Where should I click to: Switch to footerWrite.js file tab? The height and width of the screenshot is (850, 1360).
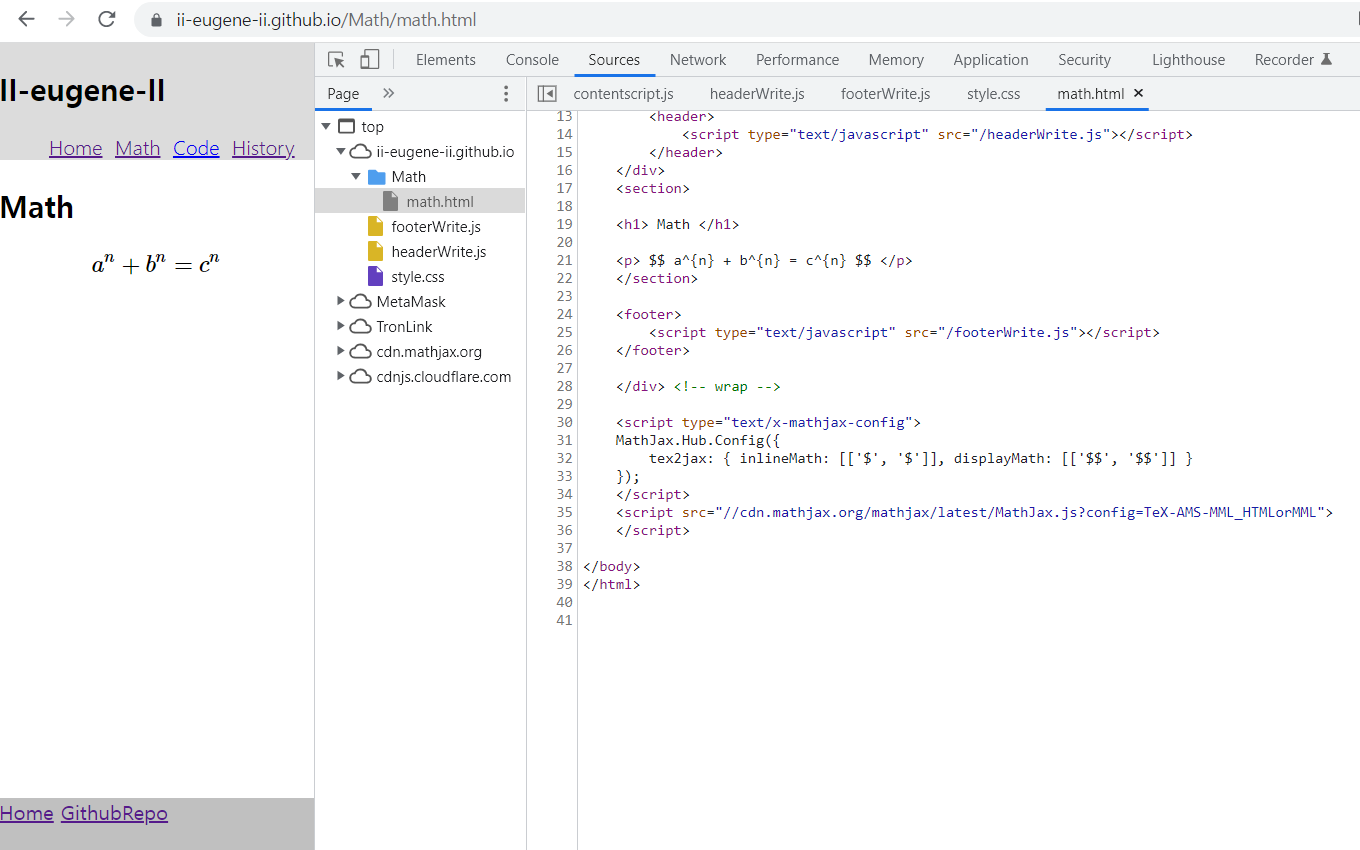pos(885,93)
